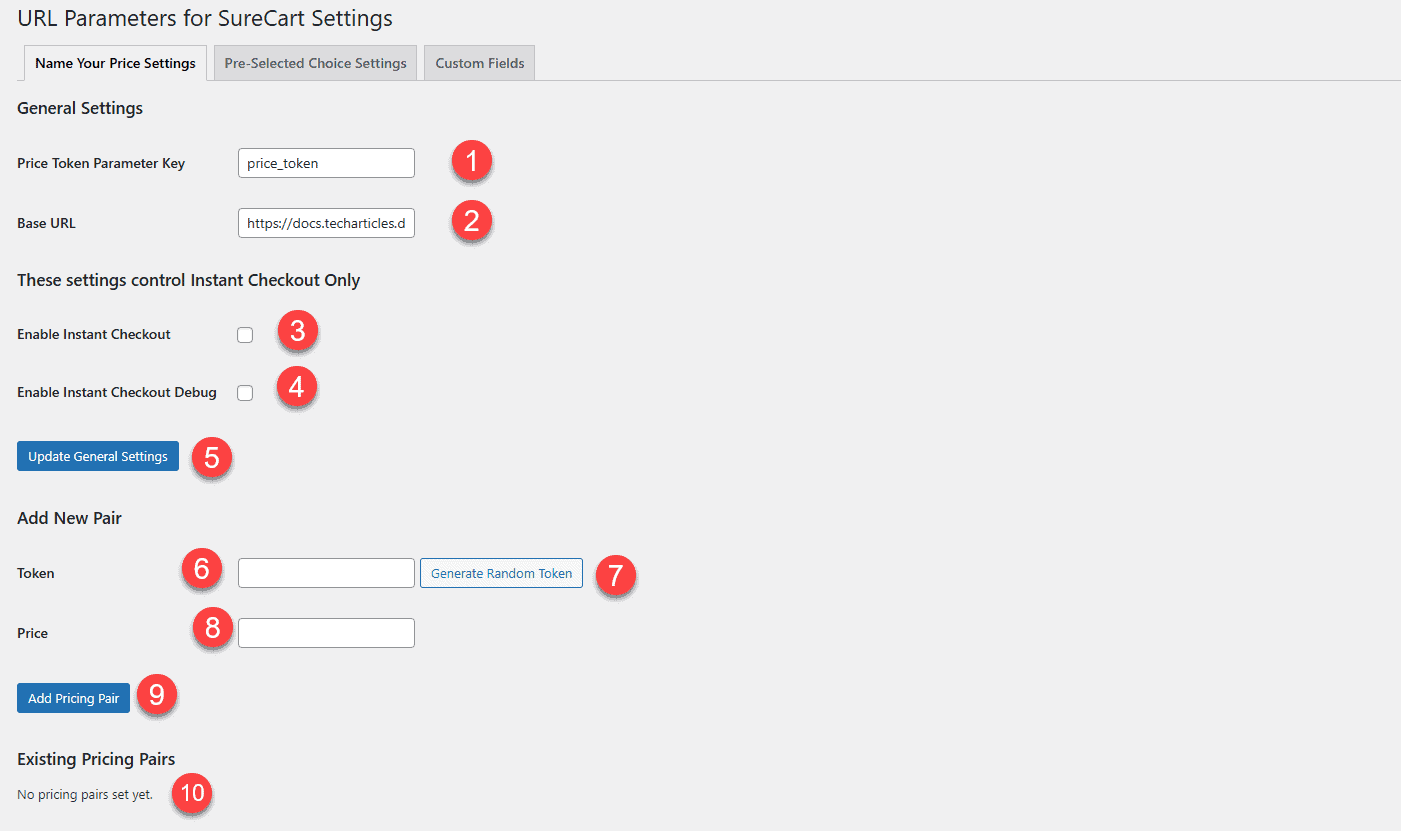Click the 'Add New Pair' heading
Screen dimensions: 1401x831
pos(69,518)
